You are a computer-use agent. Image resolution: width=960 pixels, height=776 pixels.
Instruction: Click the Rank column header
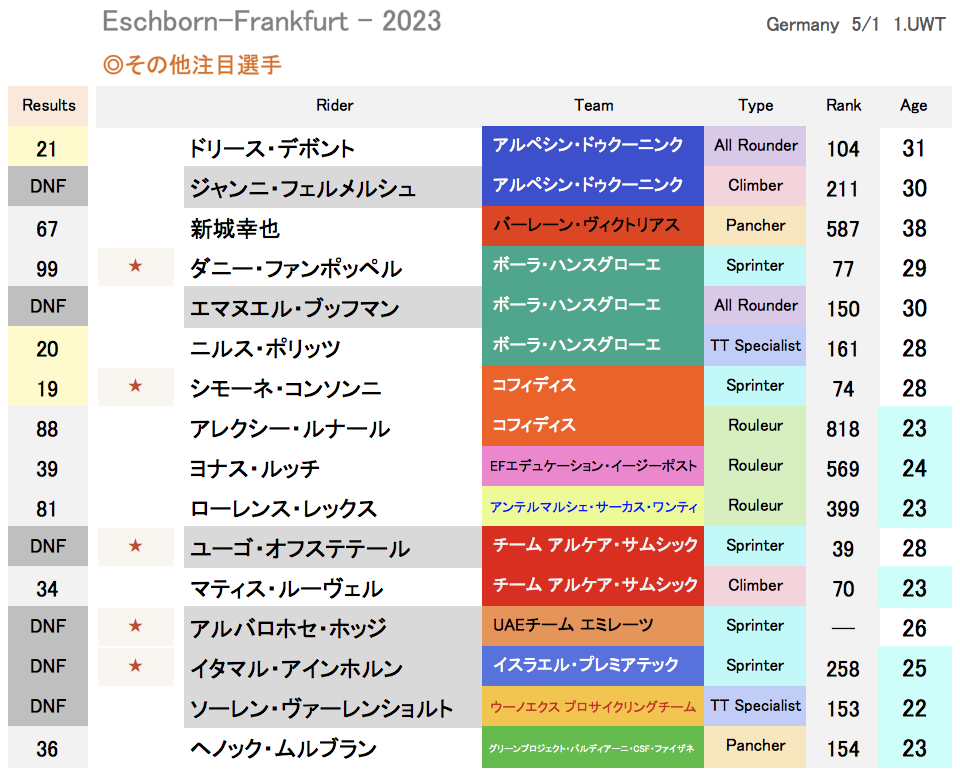pos(843,105)
